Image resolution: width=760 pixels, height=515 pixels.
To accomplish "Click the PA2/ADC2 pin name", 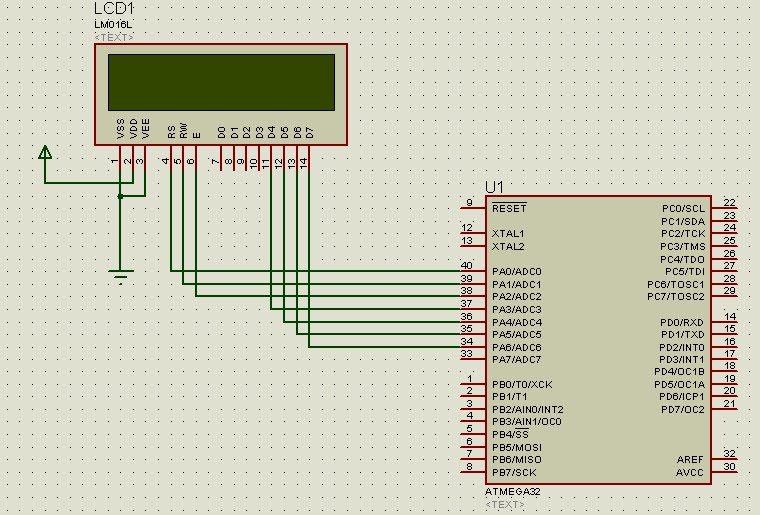I will click(517, 297).
